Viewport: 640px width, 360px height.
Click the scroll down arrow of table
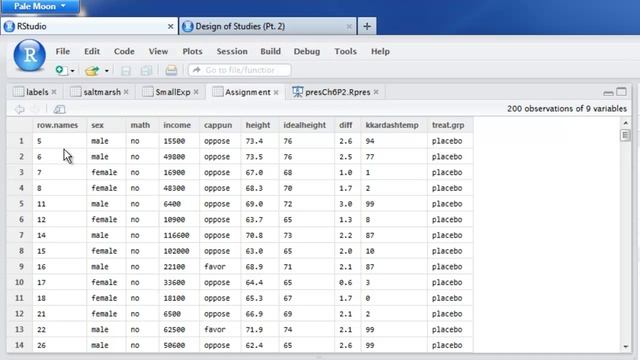(625, 347)
